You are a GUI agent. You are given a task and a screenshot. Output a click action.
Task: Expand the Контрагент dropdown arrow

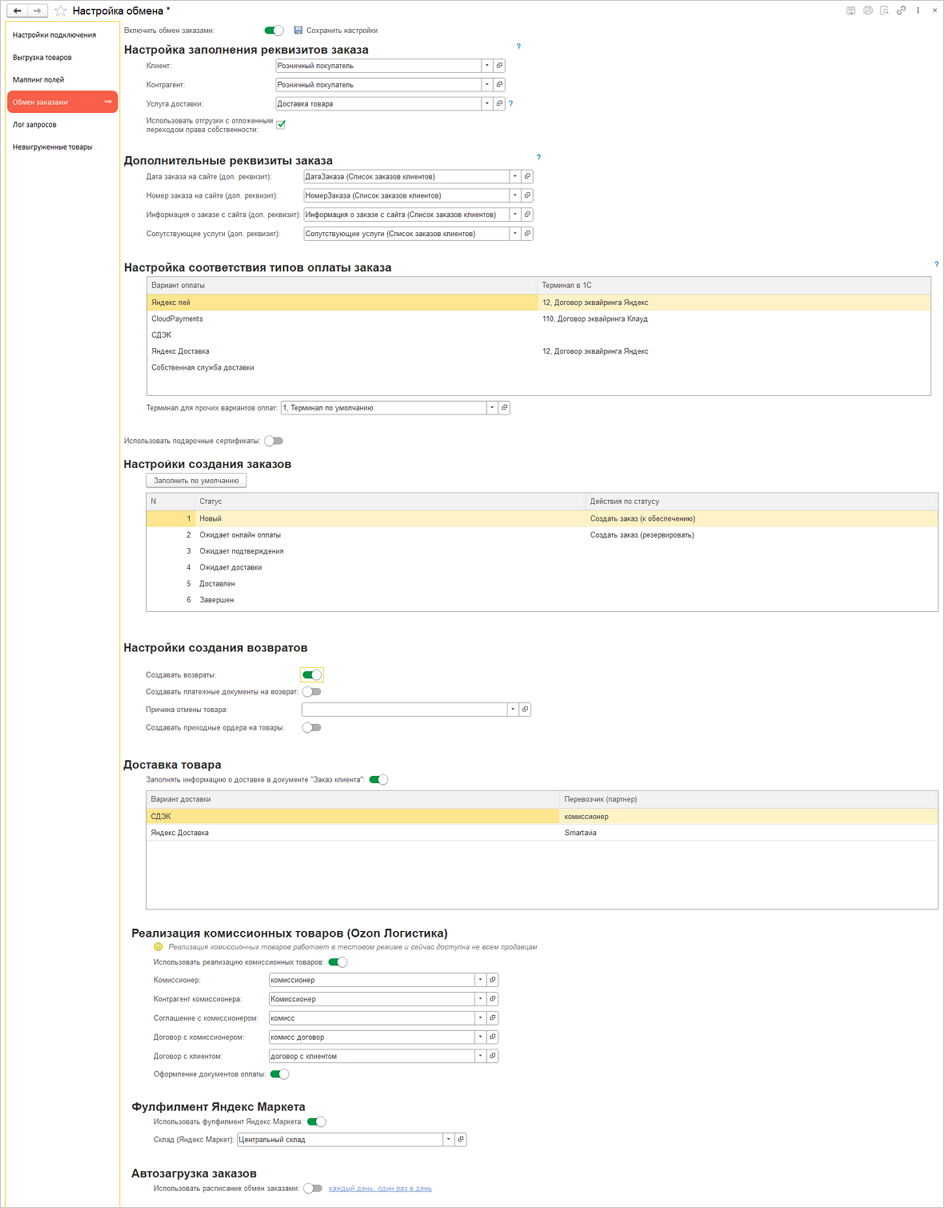[487, 85]
